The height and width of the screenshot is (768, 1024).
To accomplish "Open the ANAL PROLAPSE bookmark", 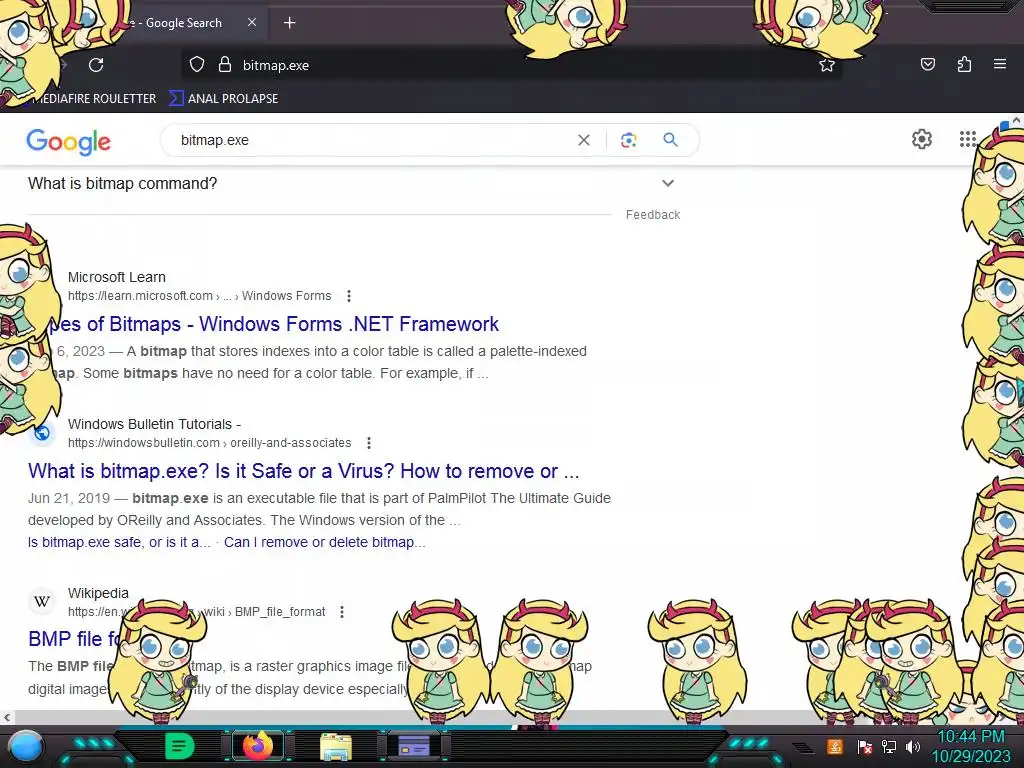I will tap(224, 99).
